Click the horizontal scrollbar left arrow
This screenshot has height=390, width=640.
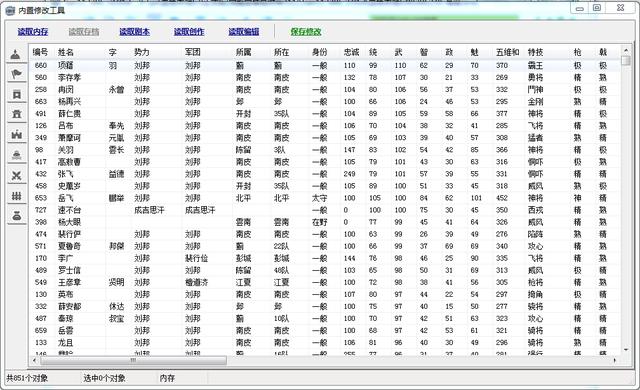click(35, 360)
